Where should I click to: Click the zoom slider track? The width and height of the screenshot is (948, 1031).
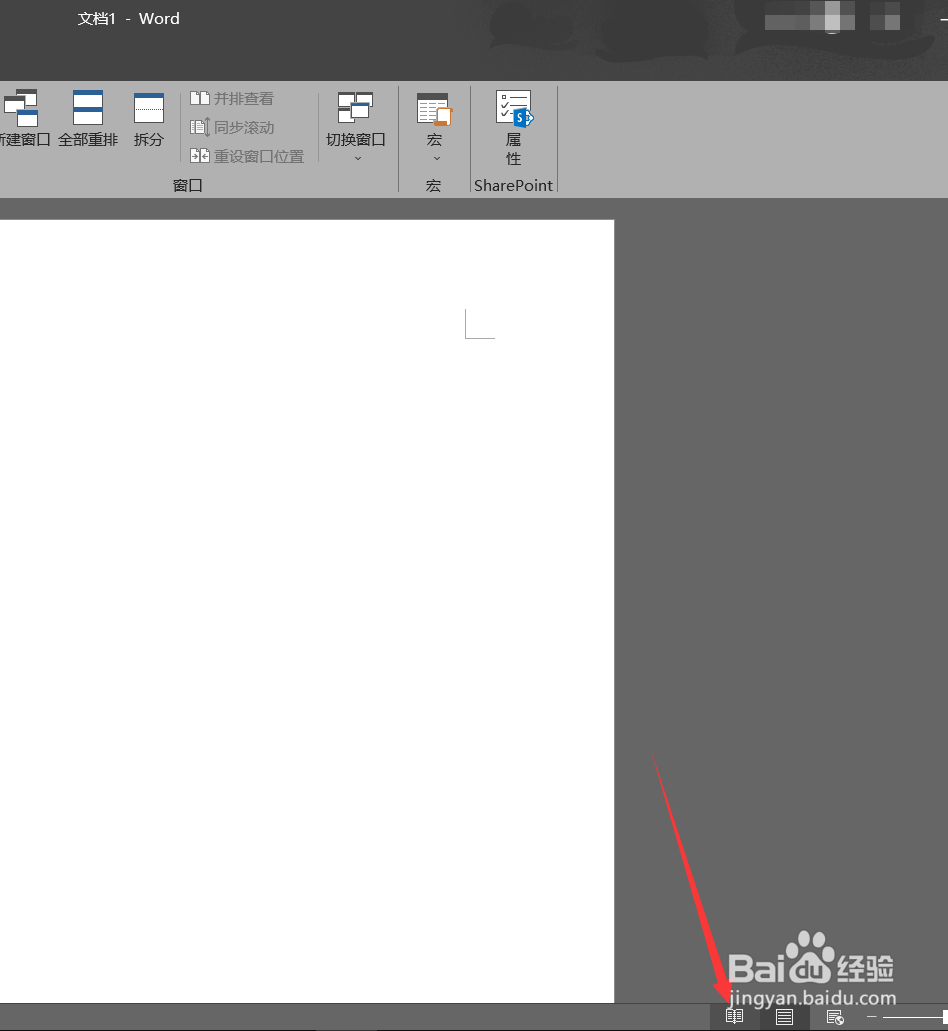point(914,1017)
